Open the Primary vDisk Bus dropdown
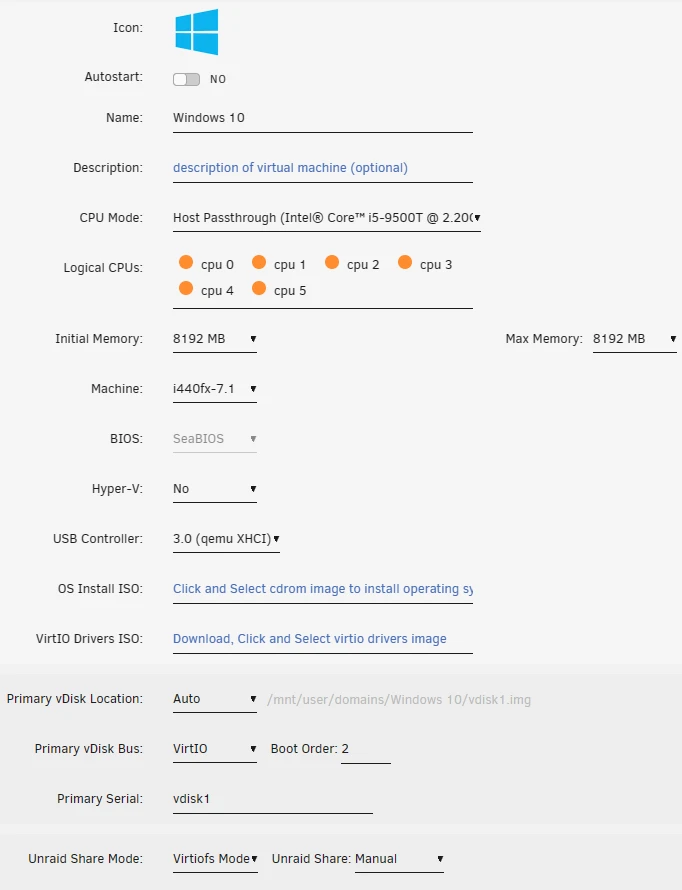682x890 pixels. 214,749
